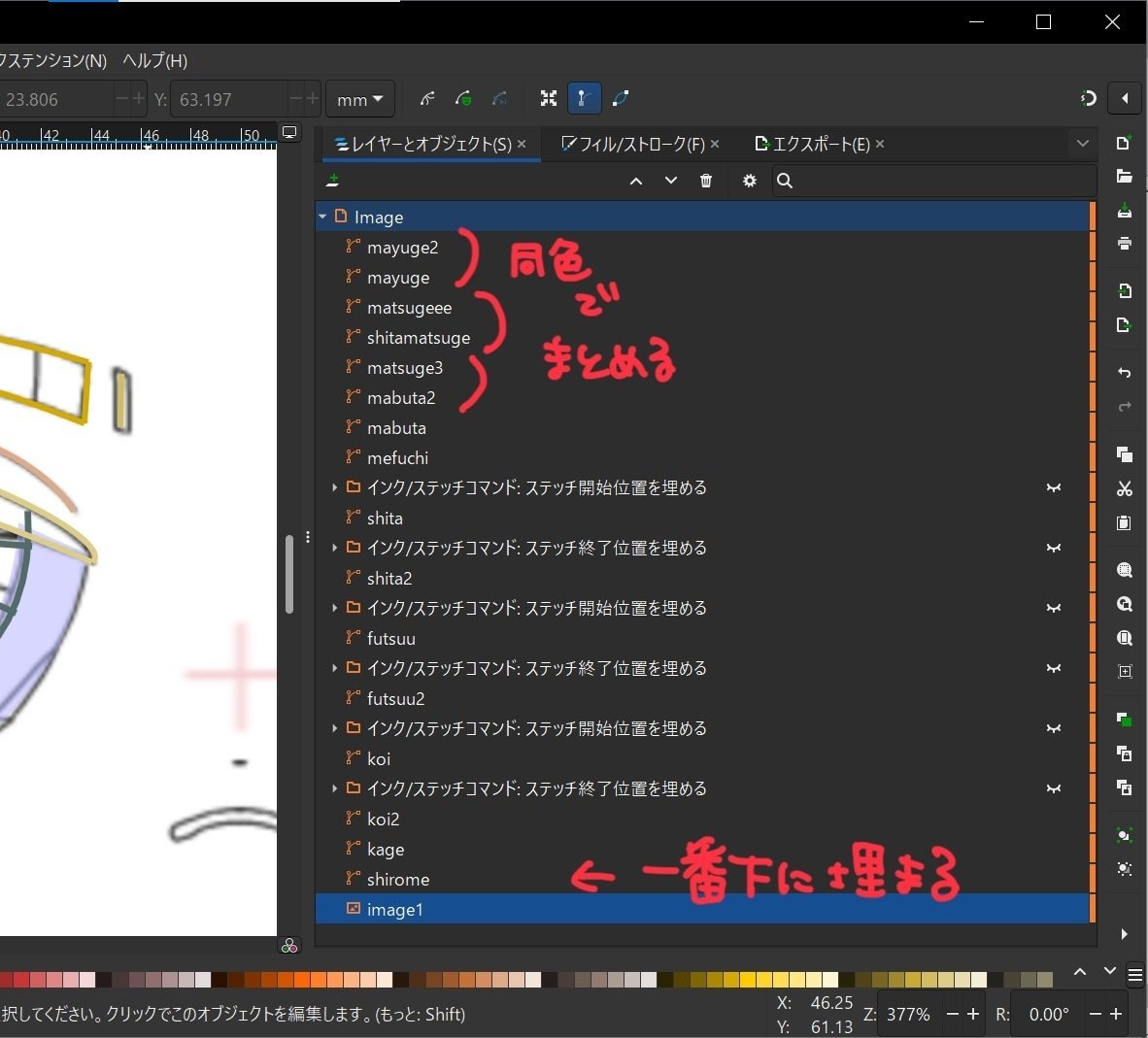Close the レイヤーとオブジェクト(S) tab
This screenshot has height=1038, width=1148.
tap(522, 145)
